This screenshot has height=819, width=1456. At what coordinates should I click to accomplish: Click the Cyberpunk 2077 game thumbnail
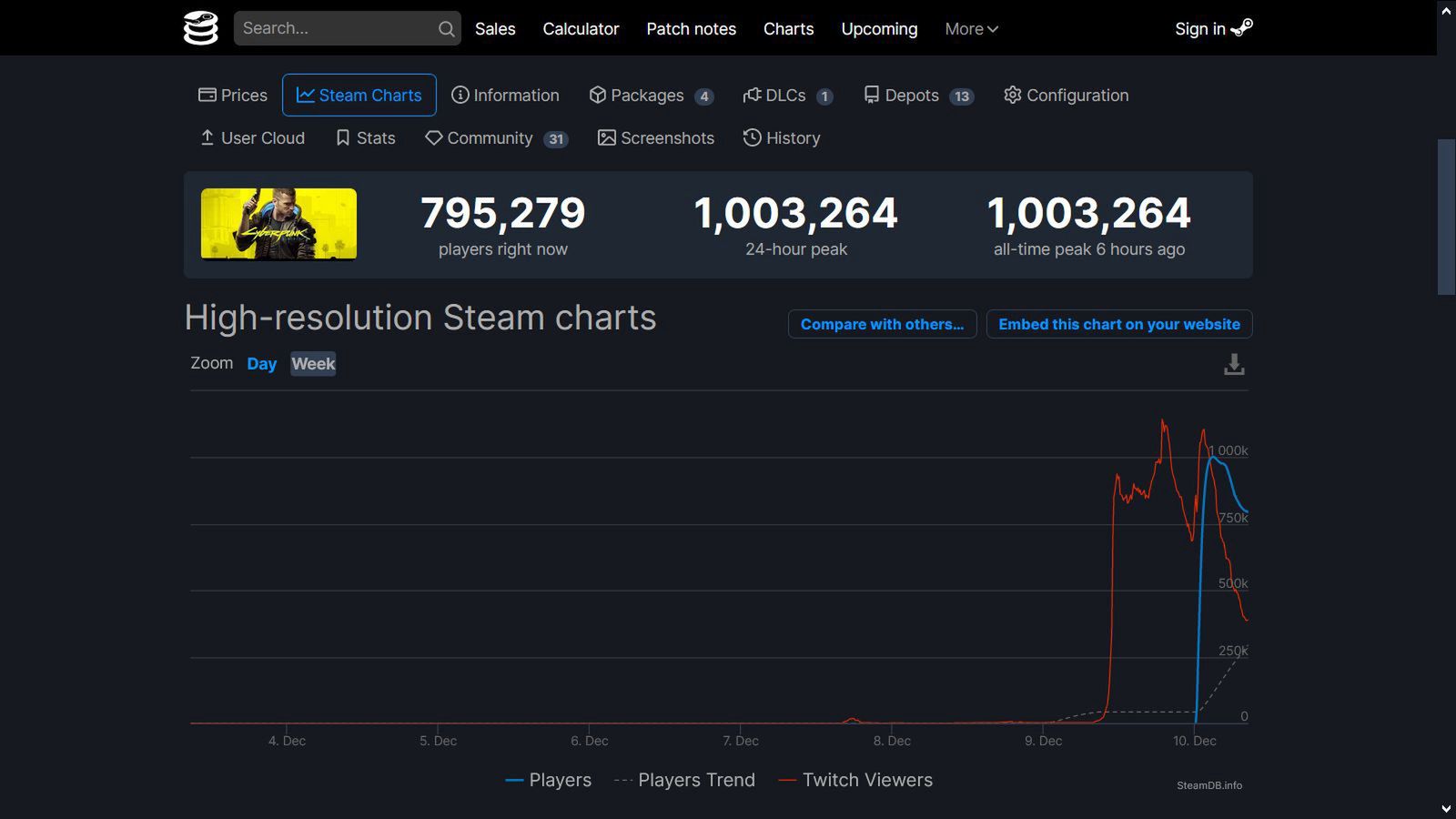278,224
